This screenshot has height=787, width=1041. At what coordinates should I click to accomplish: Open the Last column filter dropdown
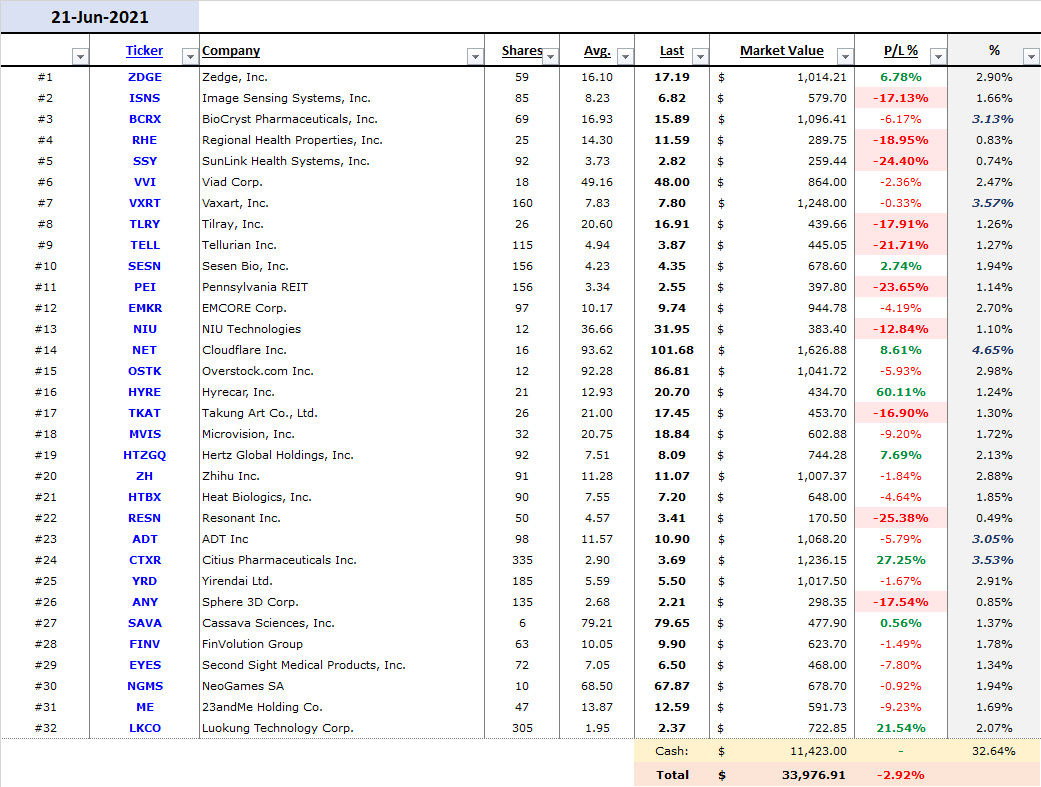700,56
